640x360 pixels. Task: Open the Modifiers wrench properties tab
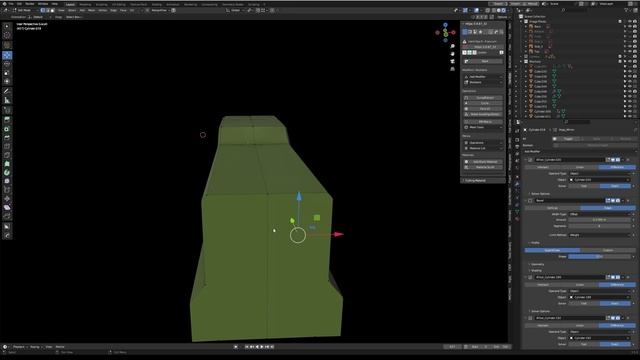(517, 184)
